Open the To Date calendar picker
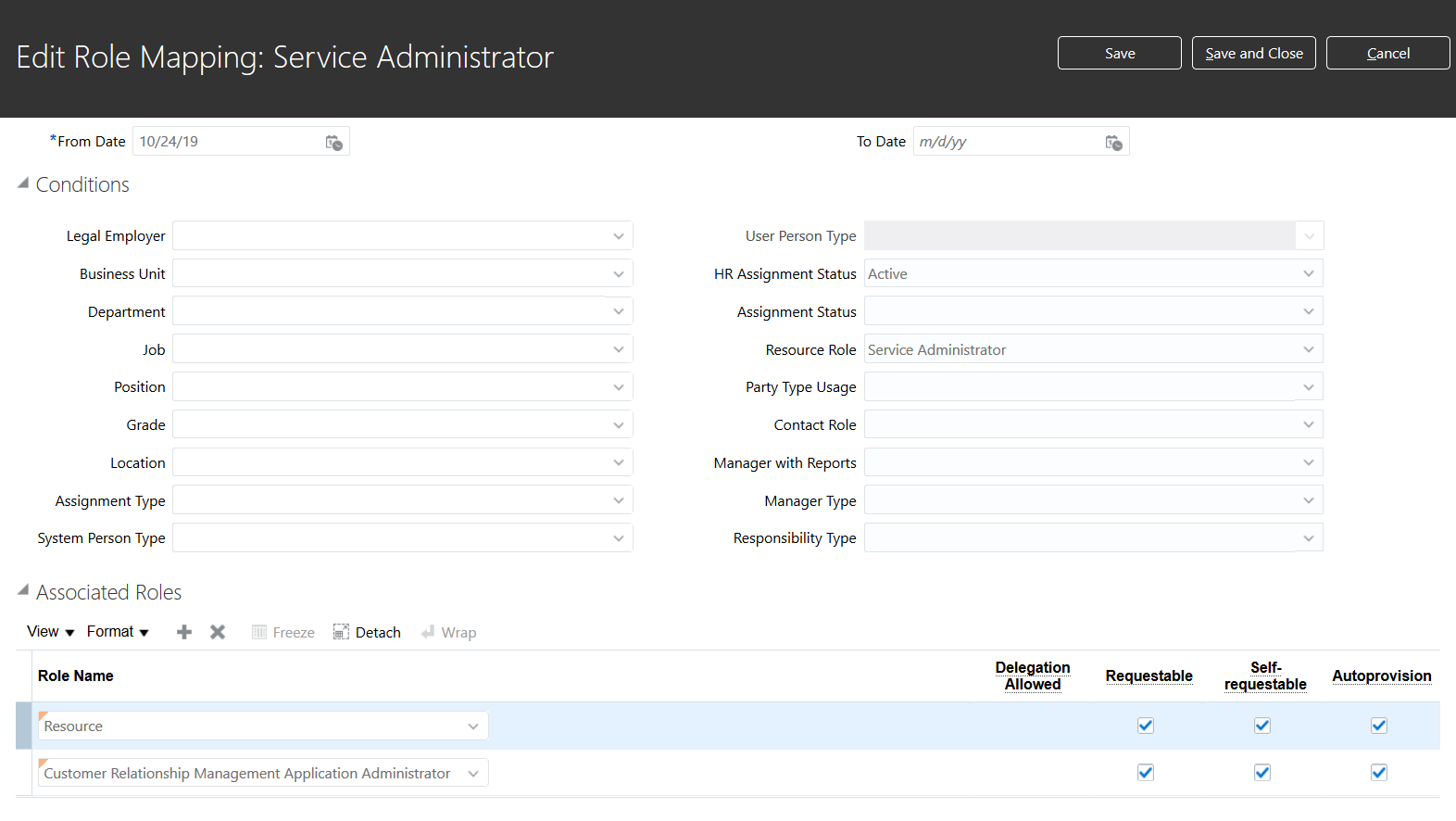The height and width of the screenshot is (821, 1456). point(1113,142)
